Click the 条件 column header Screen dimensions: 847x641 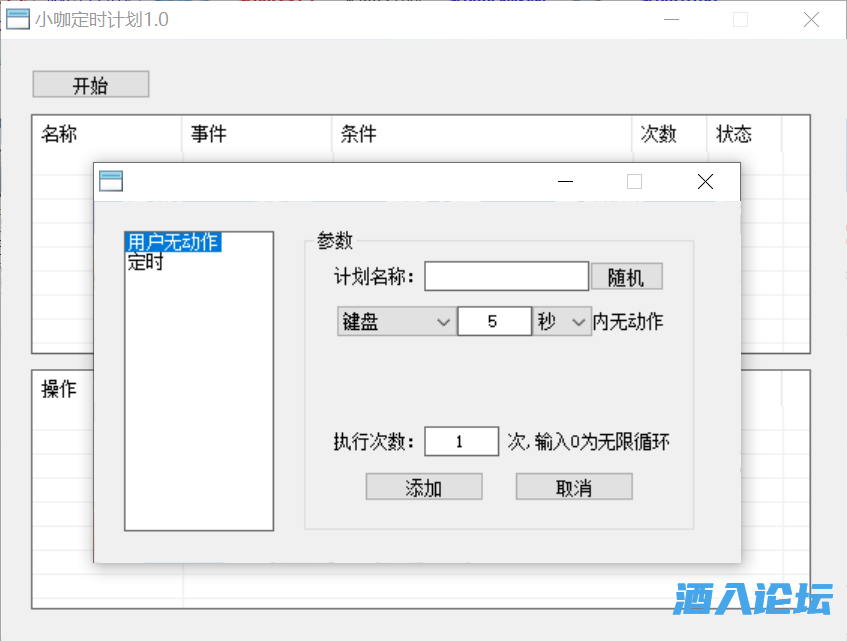pyautogui.click(x=482, y=134)
